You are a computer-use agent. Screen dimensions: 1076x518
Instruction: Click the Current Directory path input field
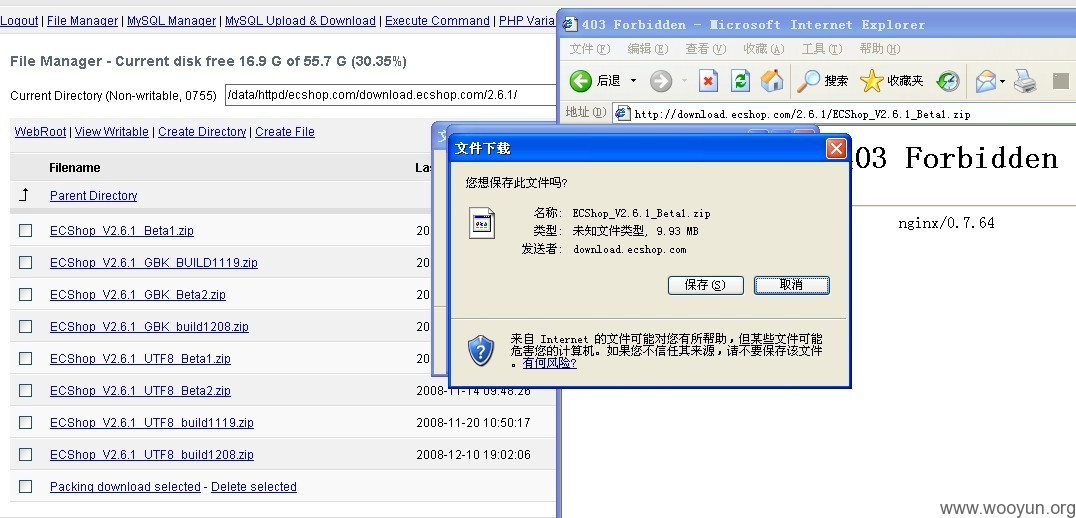coord(390,95)
